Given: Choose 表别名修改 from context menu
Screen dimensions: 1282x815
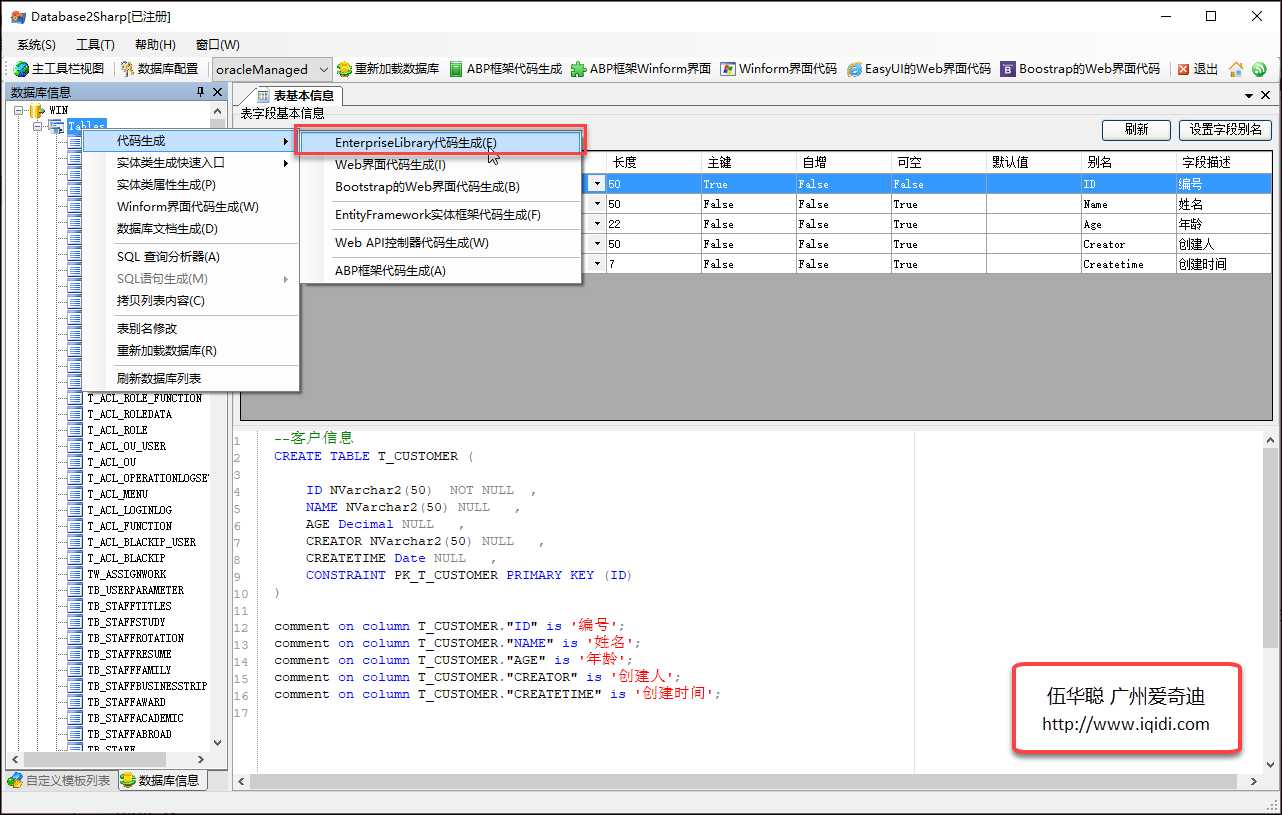Looking at the screenshot, I should click(191, 329).
